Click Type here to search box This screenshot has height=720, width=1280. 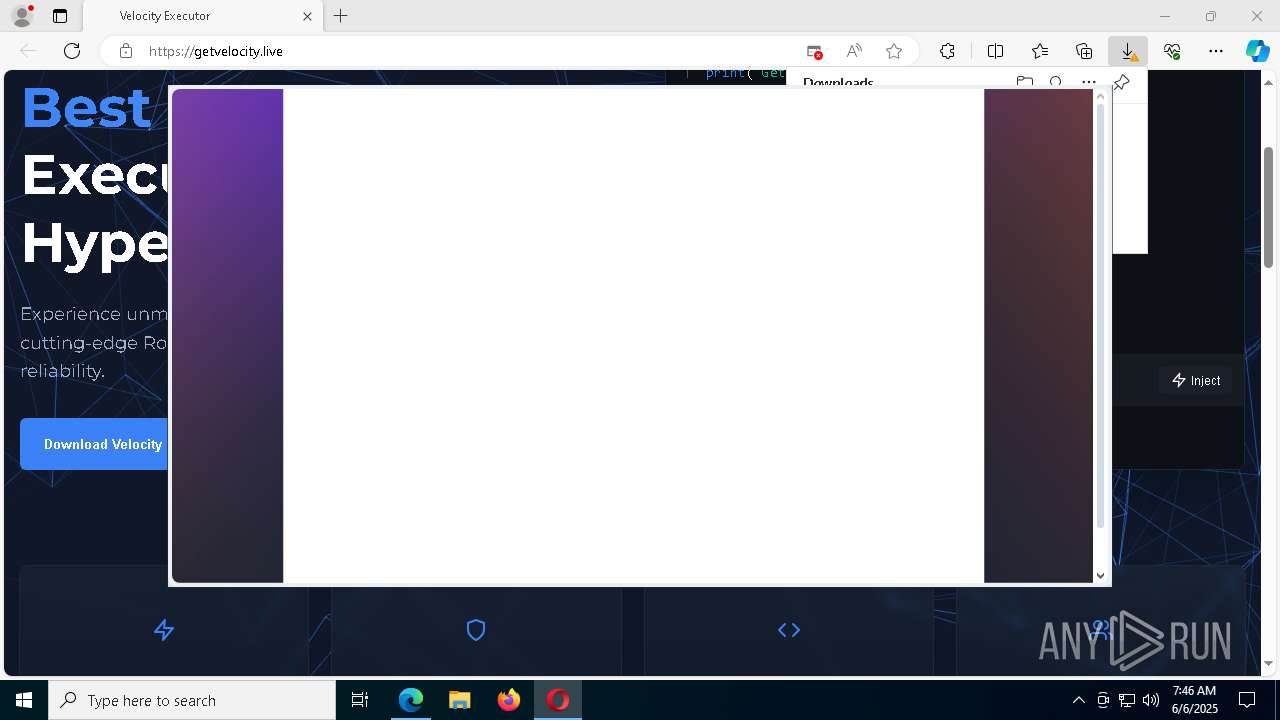(192, 700)
